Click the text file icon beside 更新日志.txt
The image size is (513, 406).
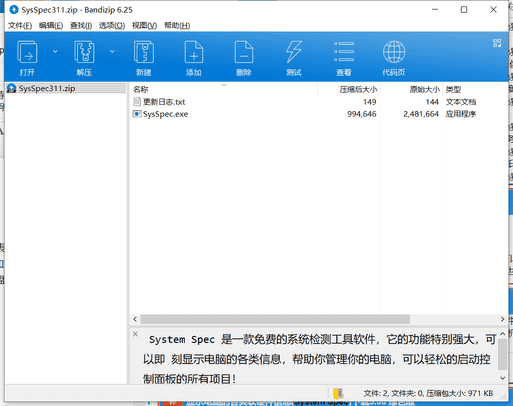pyautogui.click(x=137, y=102)
